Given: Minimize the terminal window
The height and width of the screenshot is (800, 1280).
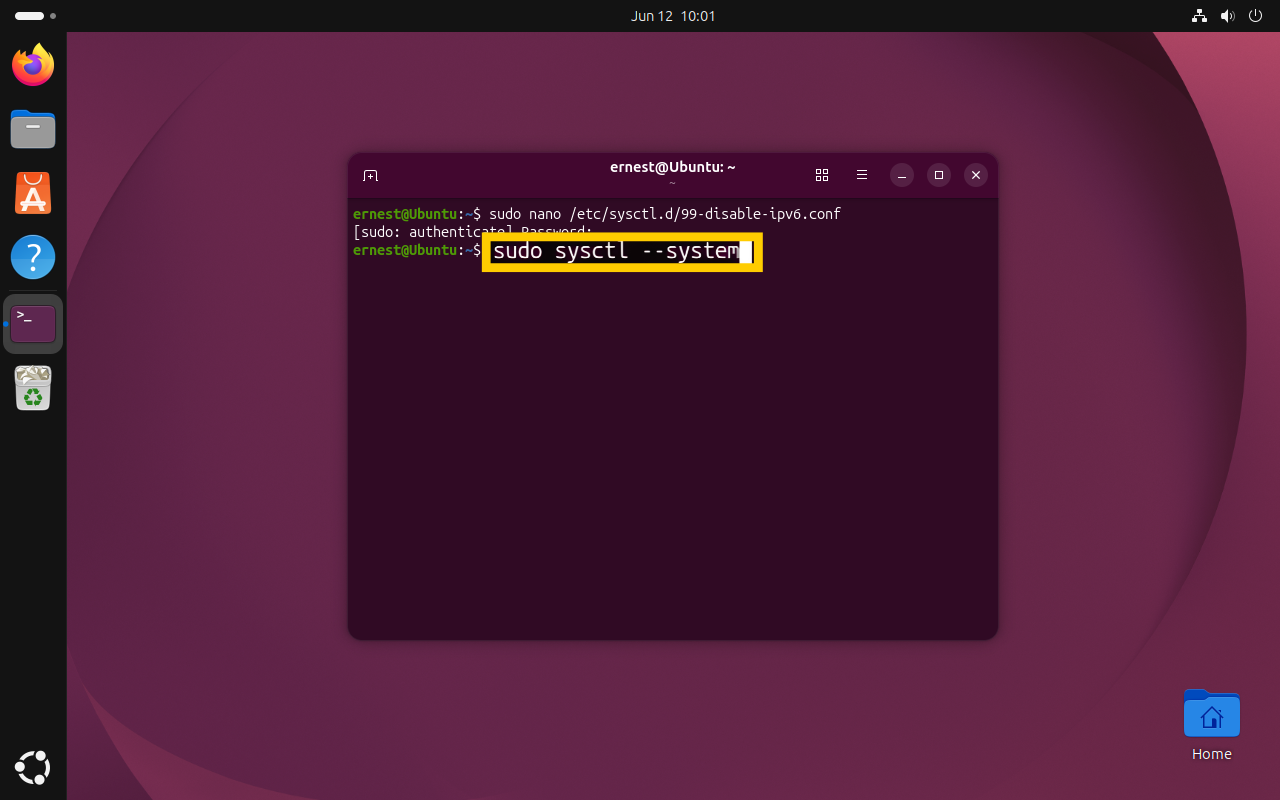Looking at the screenshot, I should pyautogui.click(x=902, y=175).
